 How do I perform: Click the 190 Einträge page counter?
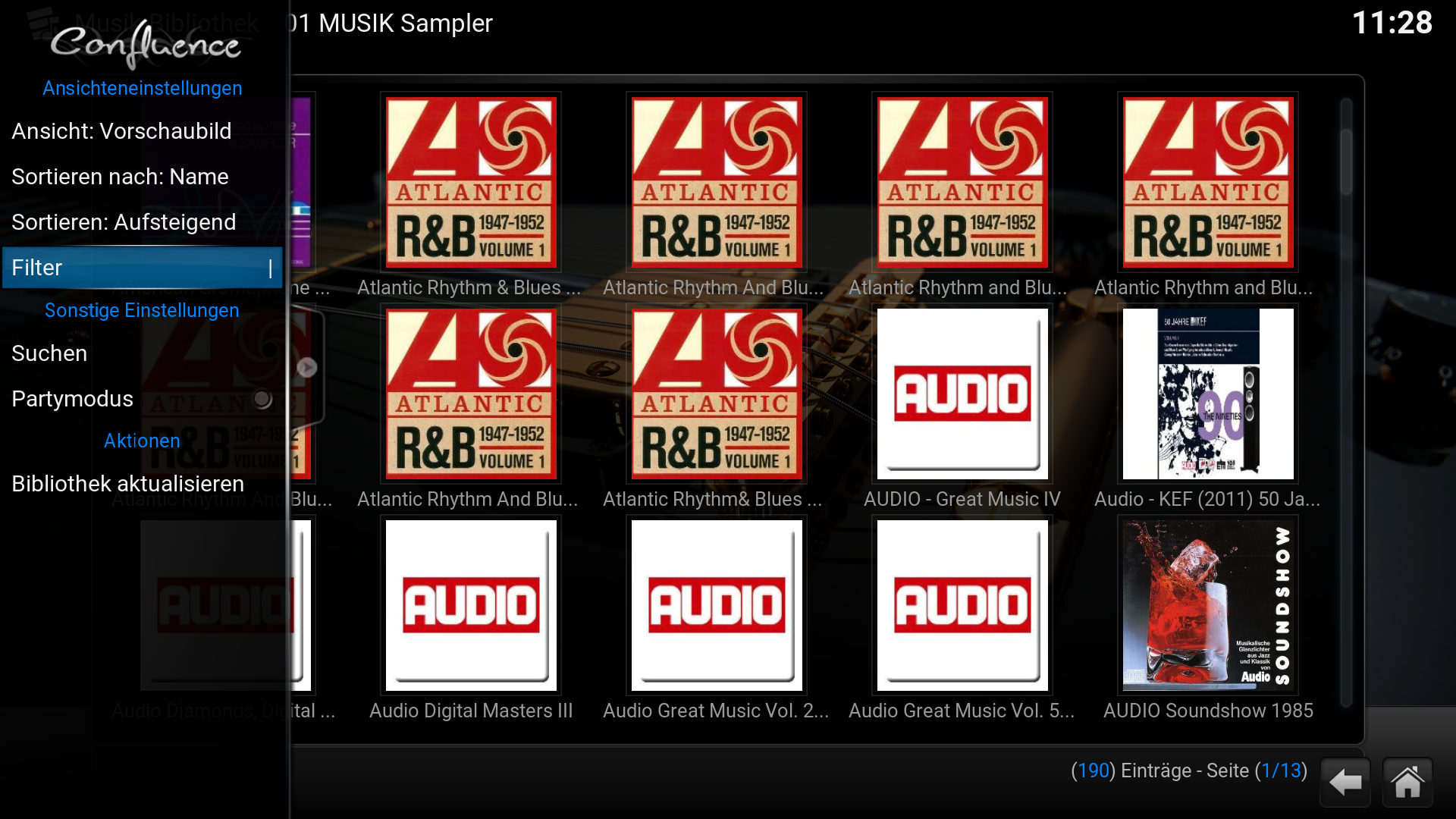tap(1189, 770)
